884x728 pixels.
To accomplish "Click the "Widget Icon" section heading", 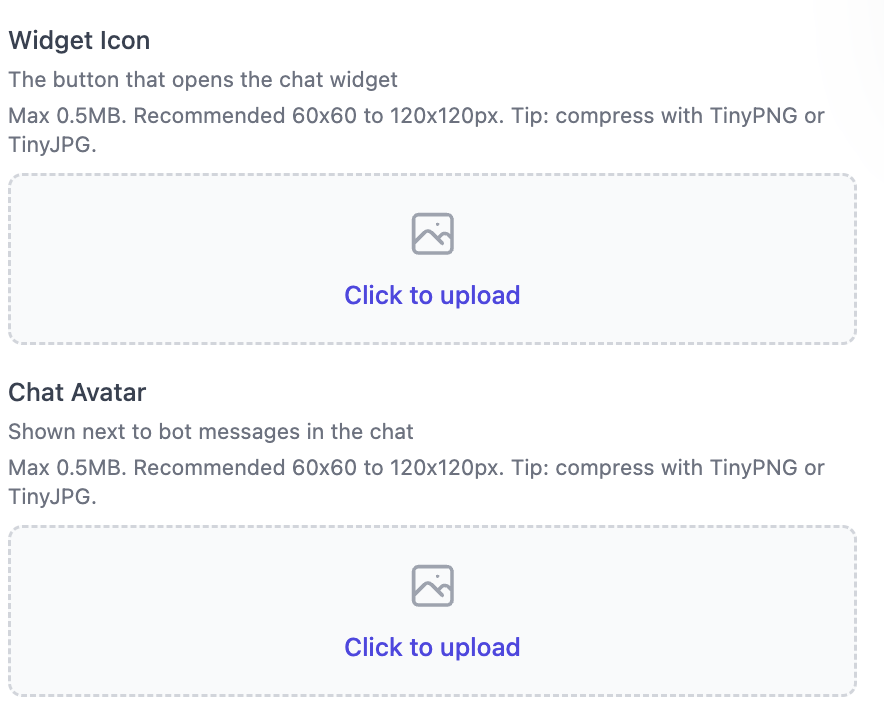I will pos(79,41).
